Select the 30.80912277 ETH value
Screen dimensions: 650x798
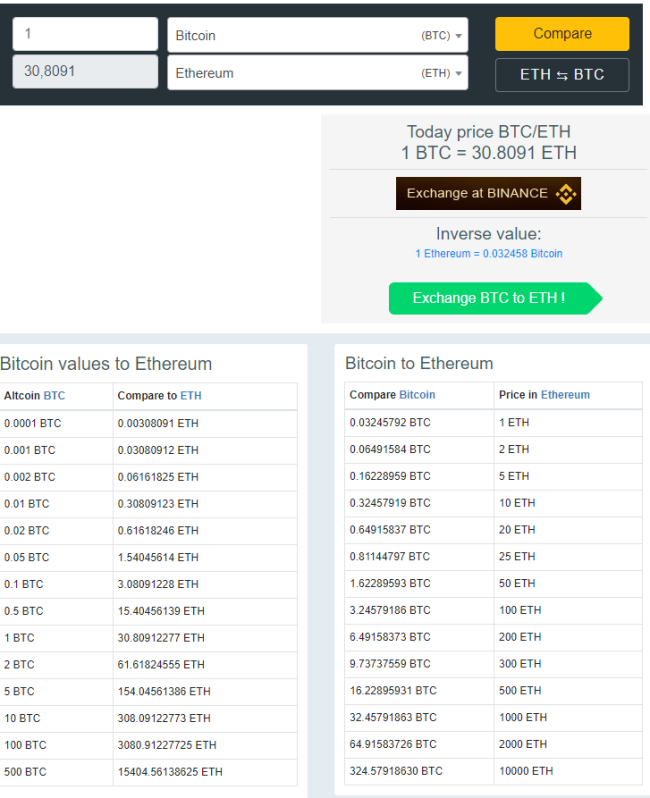[x=161, y=638]
